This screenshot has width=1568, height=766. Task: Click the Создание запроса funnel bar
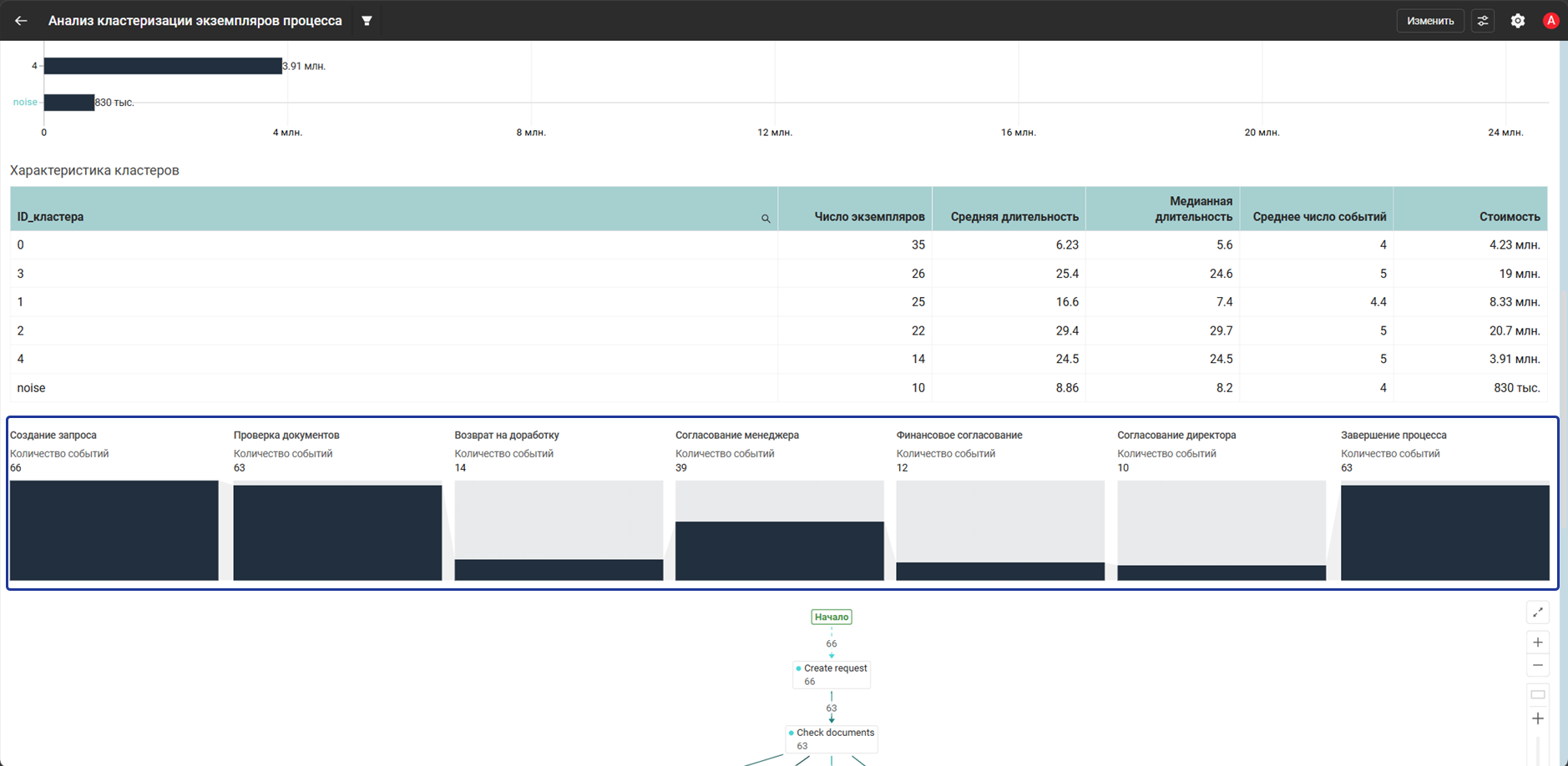tap(114, 530)
